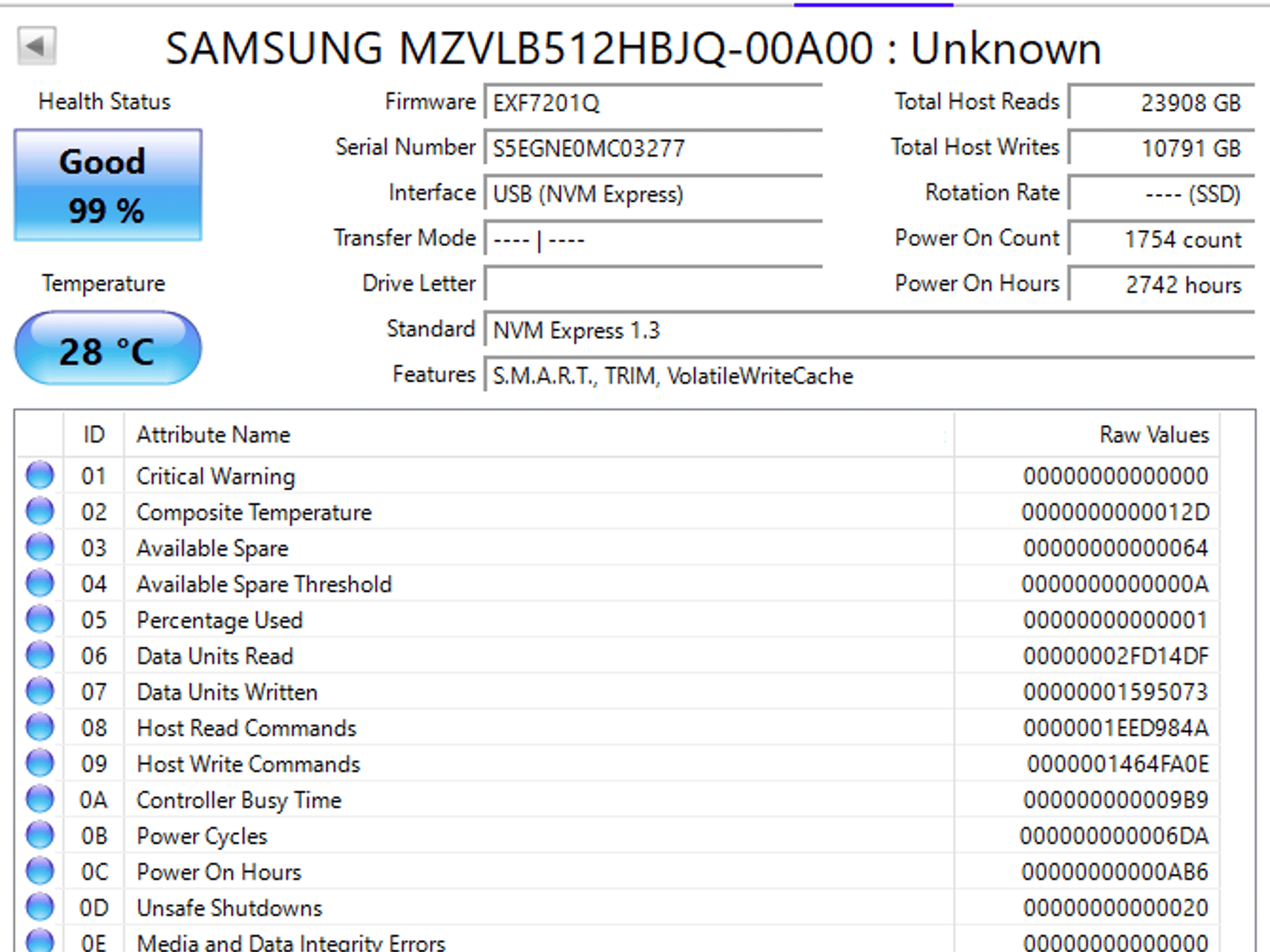This screenshot has height=952, width=1270.
Task: Select the Critical Warning status circle icon
Action: [40, 475]
